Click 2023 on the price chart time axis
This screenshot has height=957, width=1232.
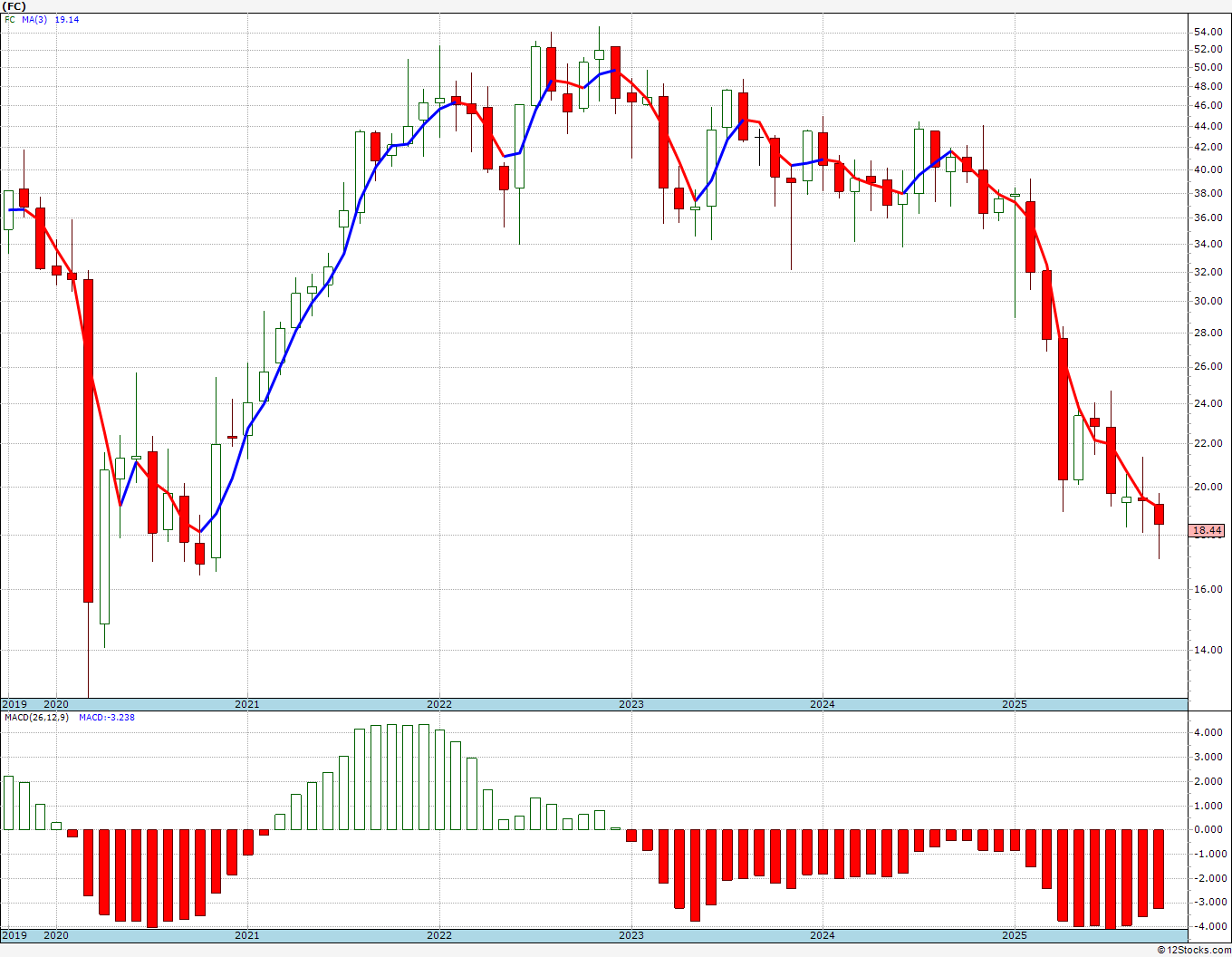point(630,704)
